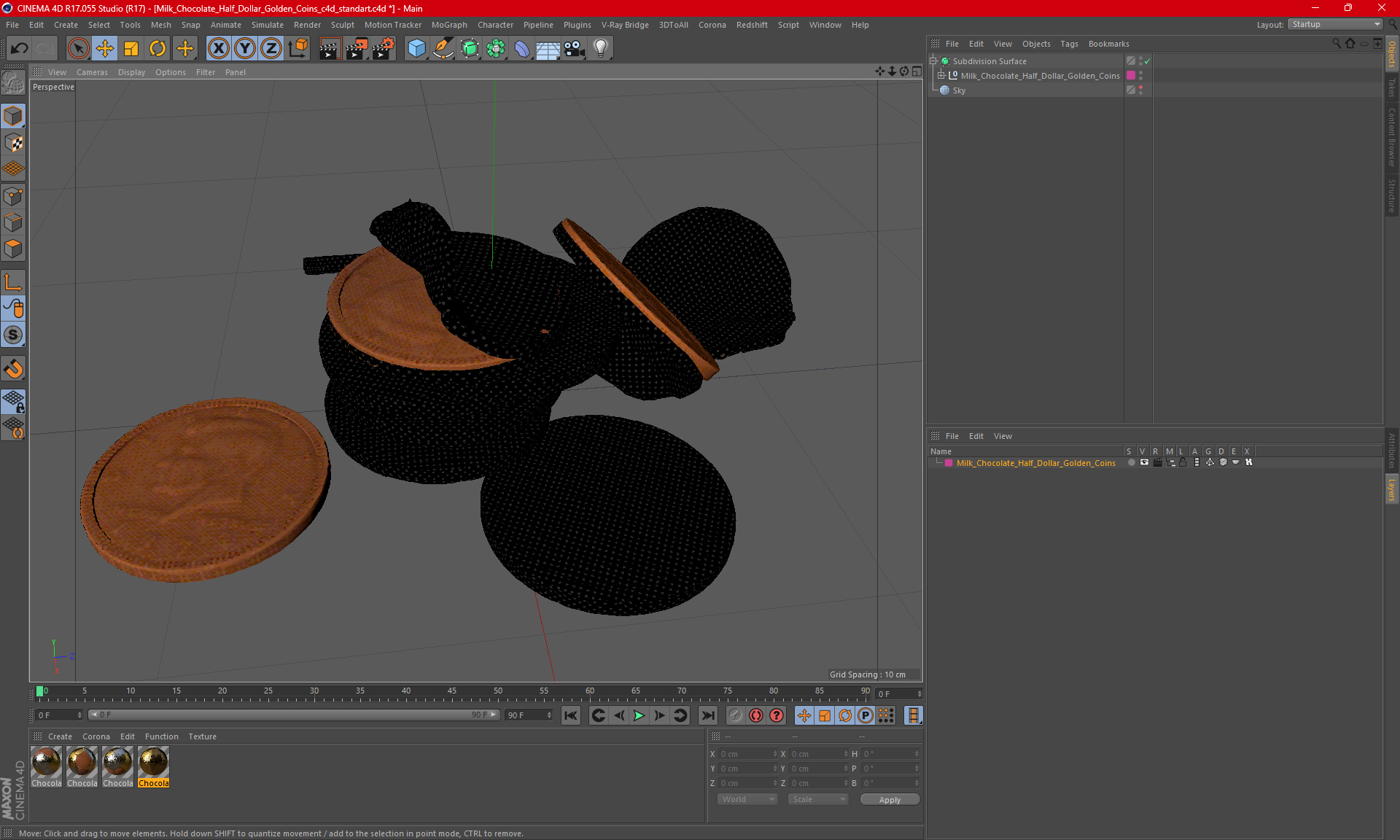
Task: Open the Simulate menu
Action: (267, 25)
